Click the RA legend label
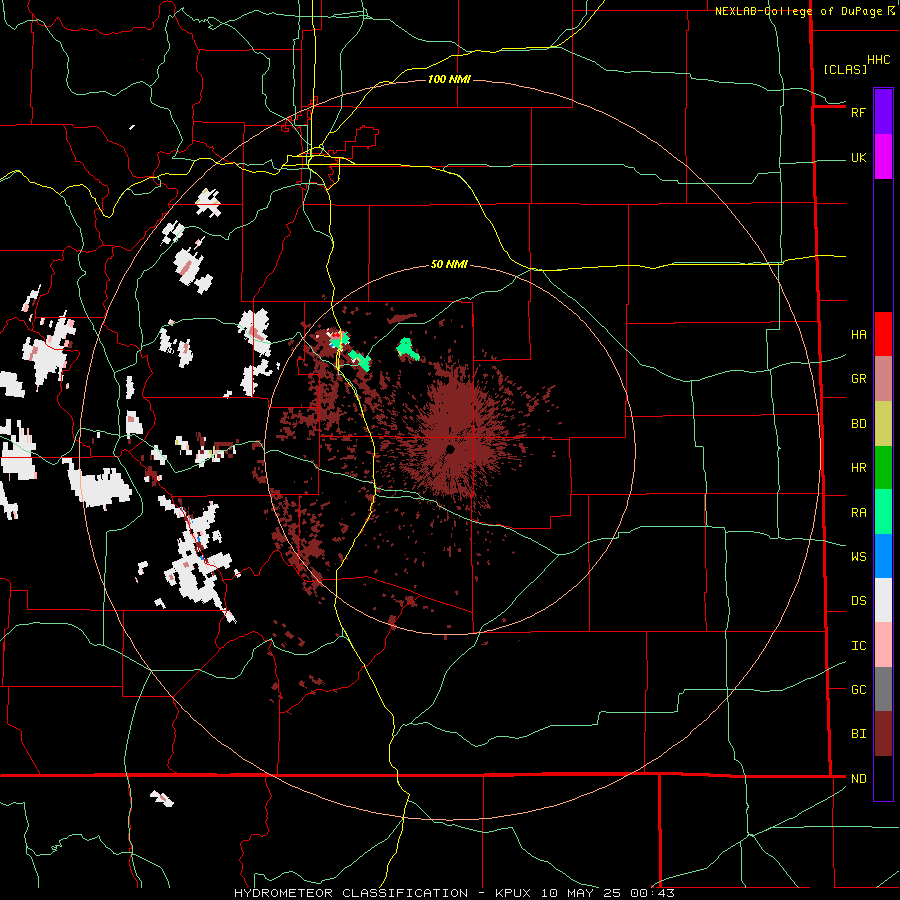Image resolution: width=900 pixels, height=900 pixels. pos(858,513)
